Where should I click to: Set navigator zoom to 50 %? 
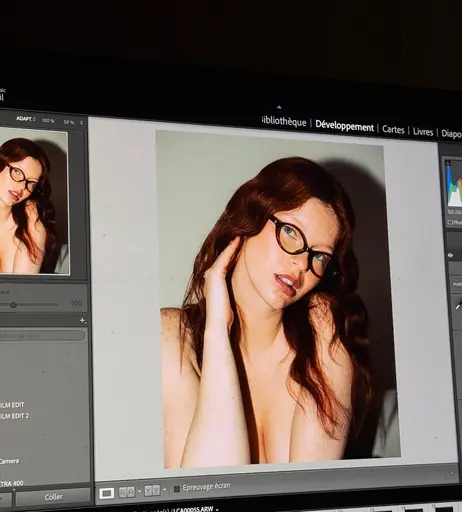(x=69, y=122)
